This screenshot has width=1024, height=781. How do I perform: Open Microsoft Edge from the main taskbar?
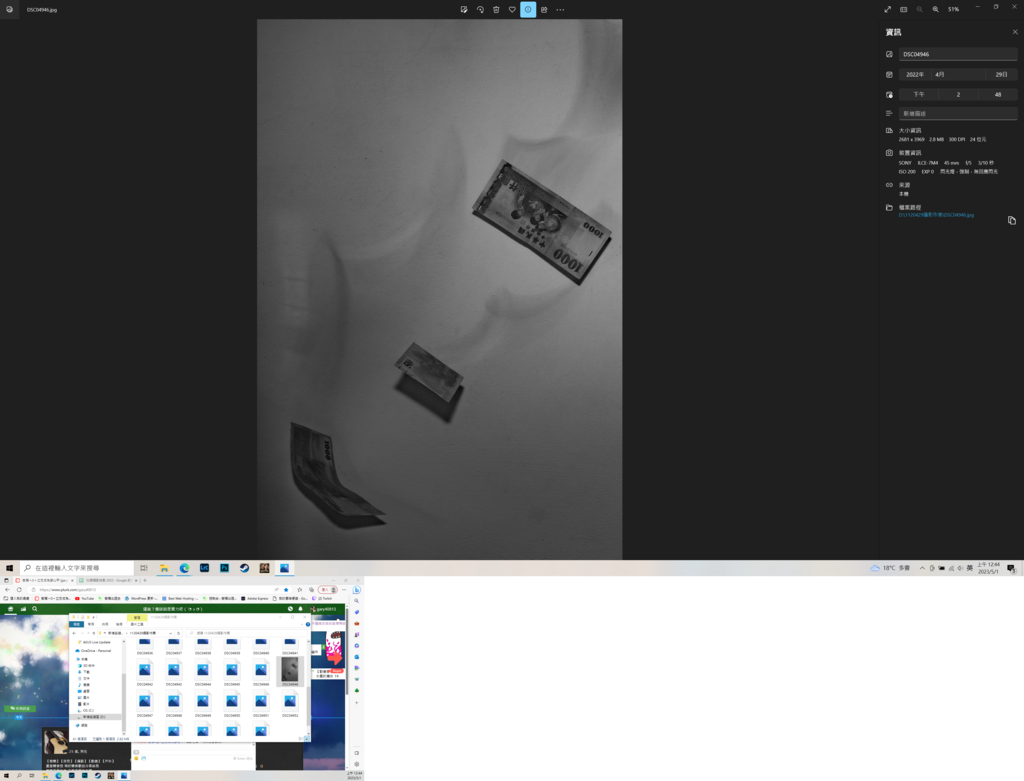point(185,568)
